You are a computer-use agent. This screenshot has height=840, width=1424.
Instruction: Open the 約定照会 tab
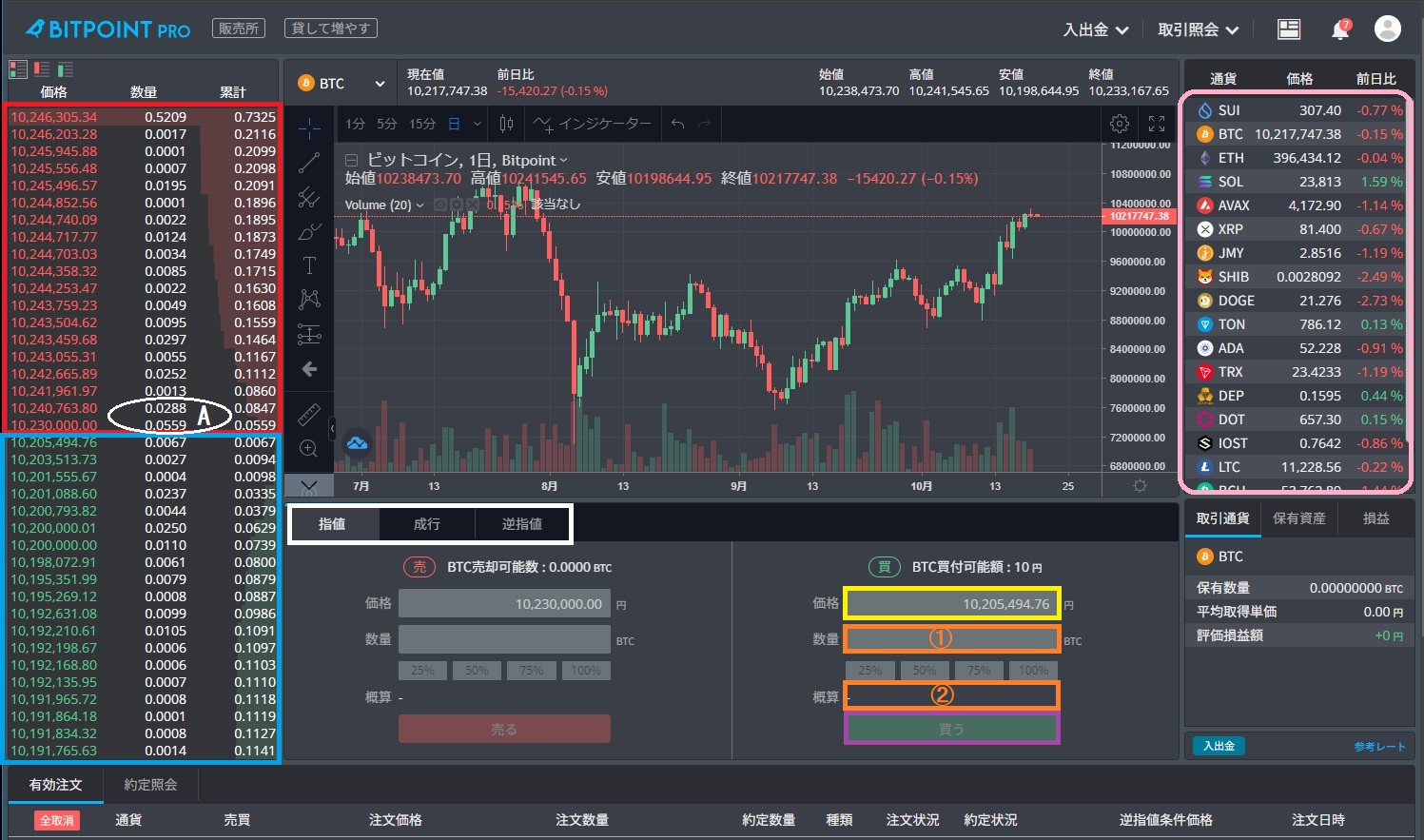tap(150, 785)
